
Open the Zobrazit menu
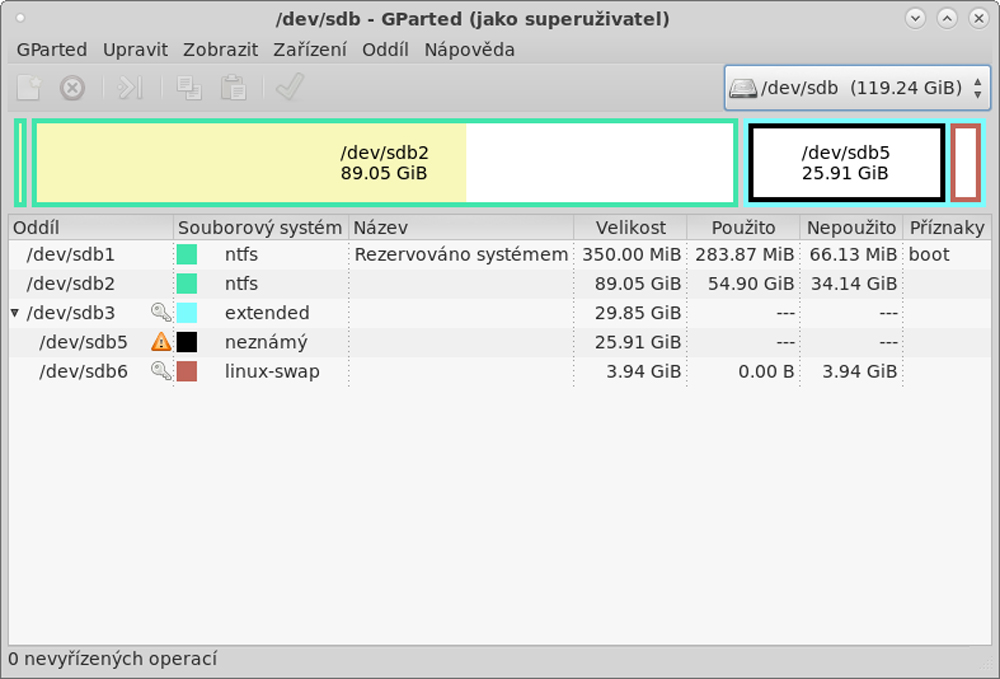(221, 50)
